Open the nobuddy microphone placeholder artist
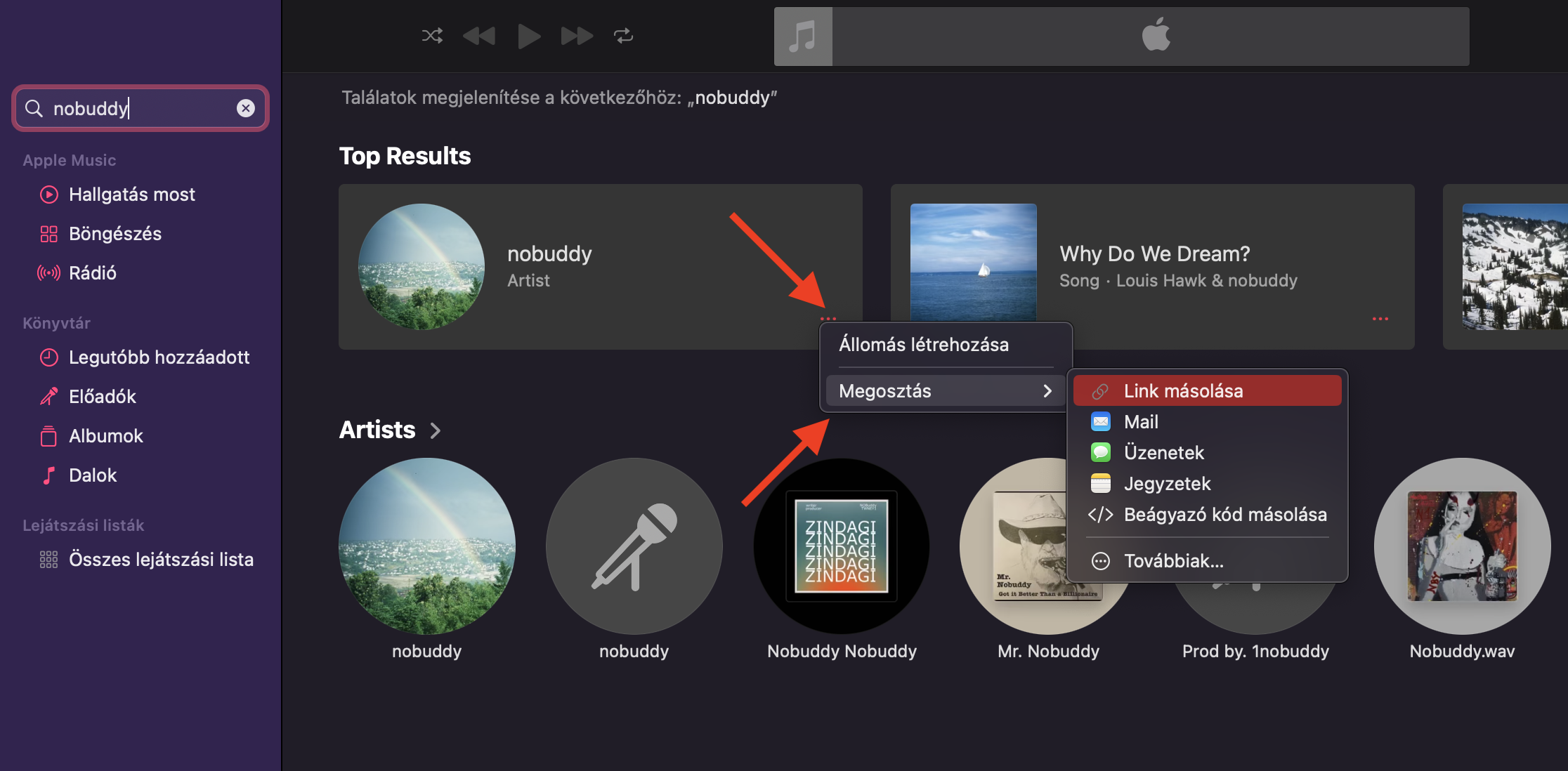1568x771 pixels. 634,546
